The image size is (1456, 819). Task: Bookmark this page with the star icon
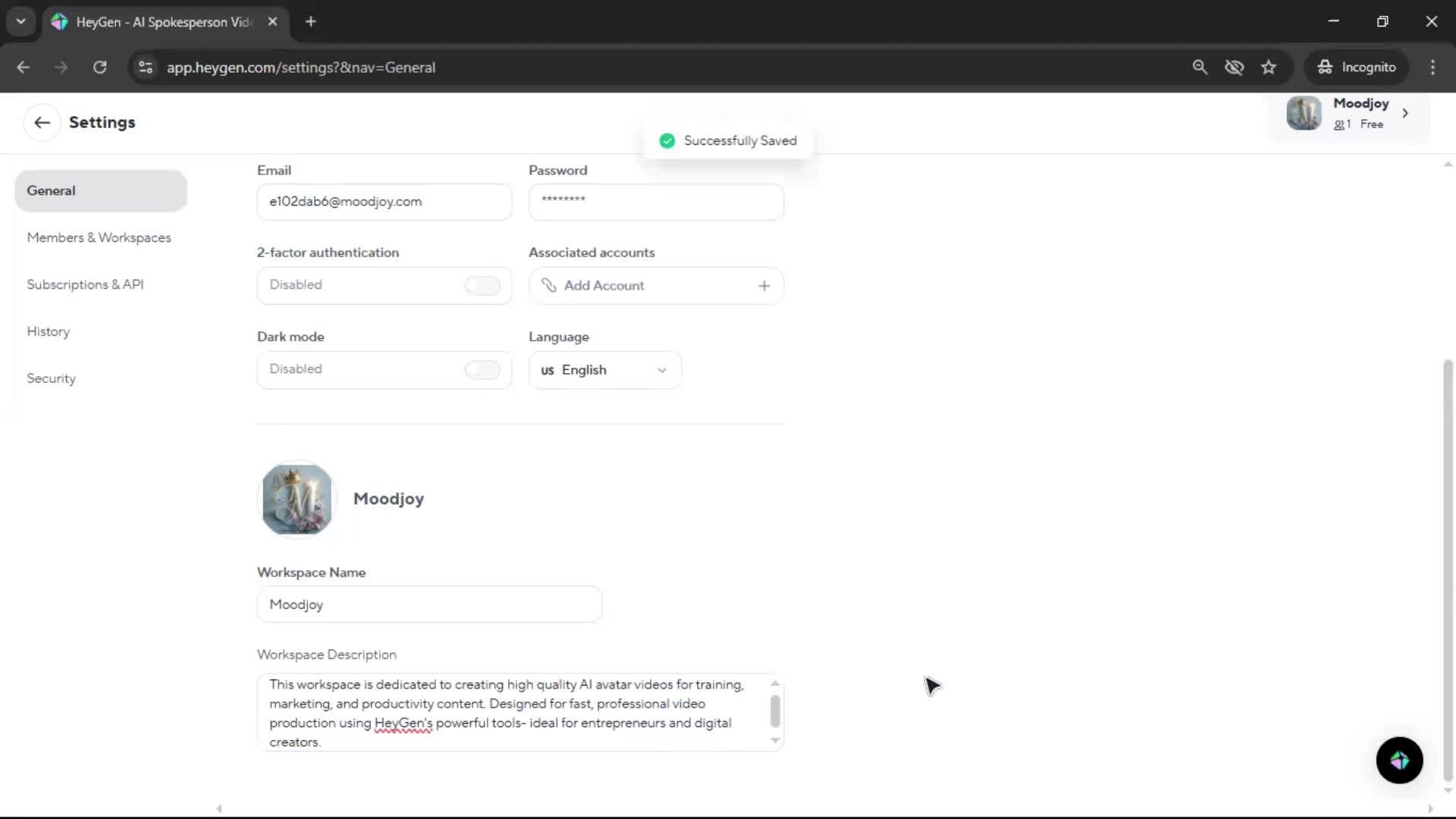coord(1269,67)
